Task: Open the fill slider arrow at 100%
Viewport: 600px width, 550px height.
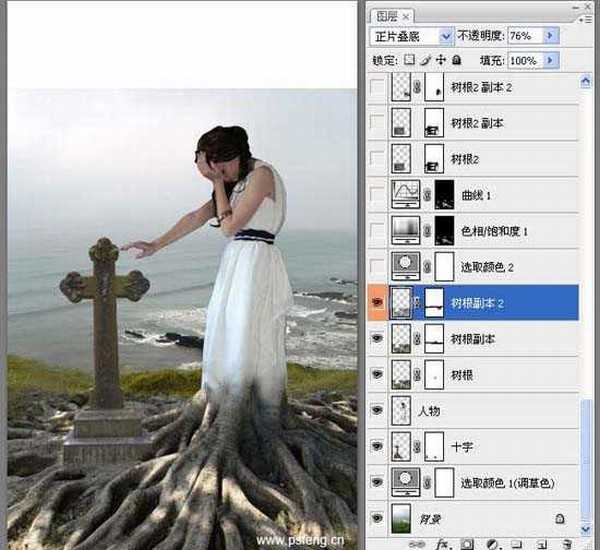Action: coord(551,60)
